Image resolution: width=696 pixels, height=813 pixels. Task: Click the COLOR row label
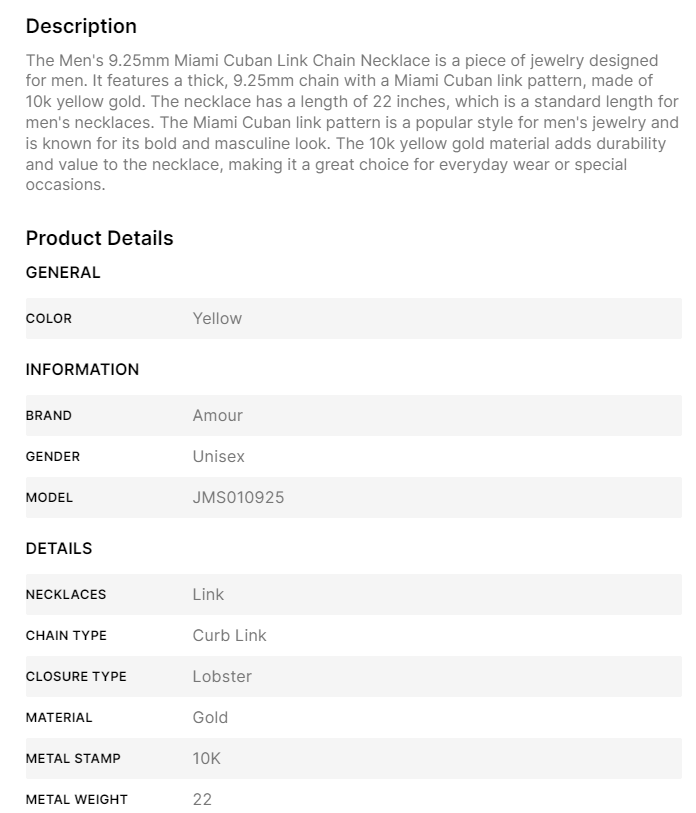pos(49,319)
